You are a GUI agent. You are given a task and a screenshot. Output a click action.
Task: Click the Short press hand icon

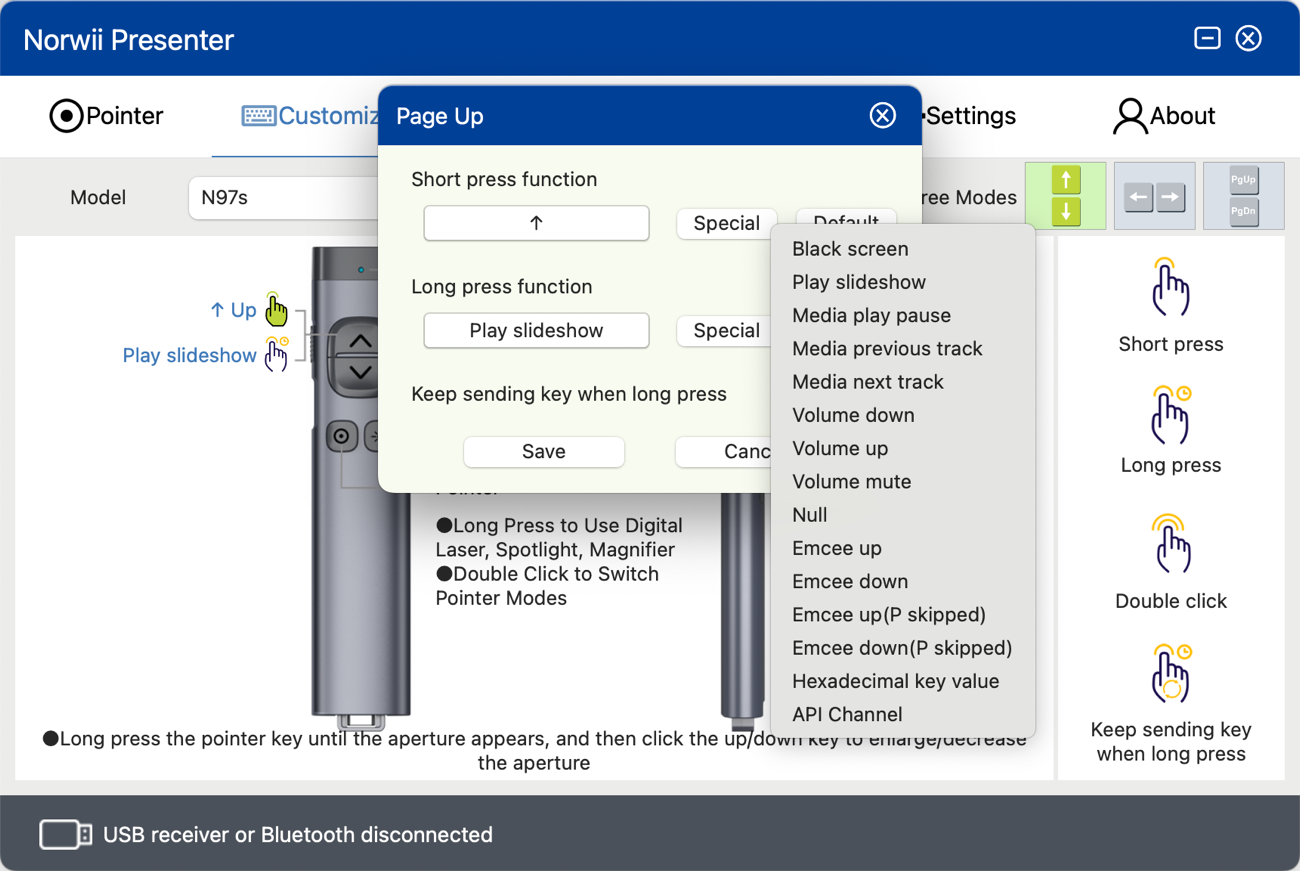1170,287
